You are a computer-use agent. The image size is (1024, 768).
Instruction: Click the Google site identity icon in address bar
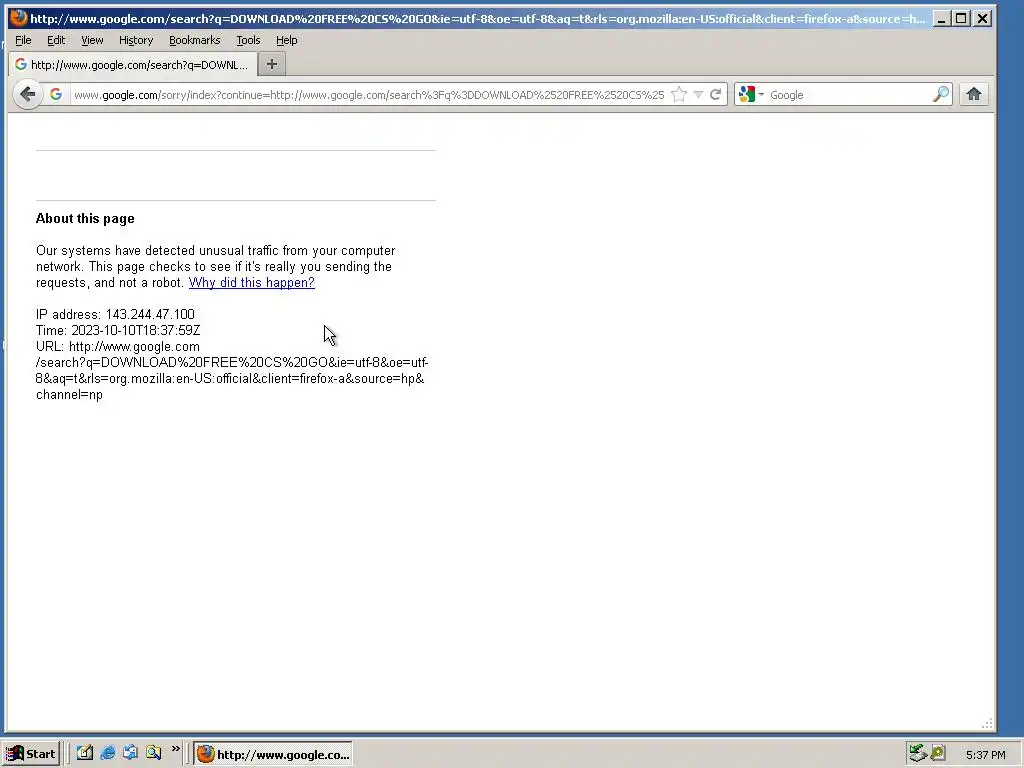click(56, 95)
